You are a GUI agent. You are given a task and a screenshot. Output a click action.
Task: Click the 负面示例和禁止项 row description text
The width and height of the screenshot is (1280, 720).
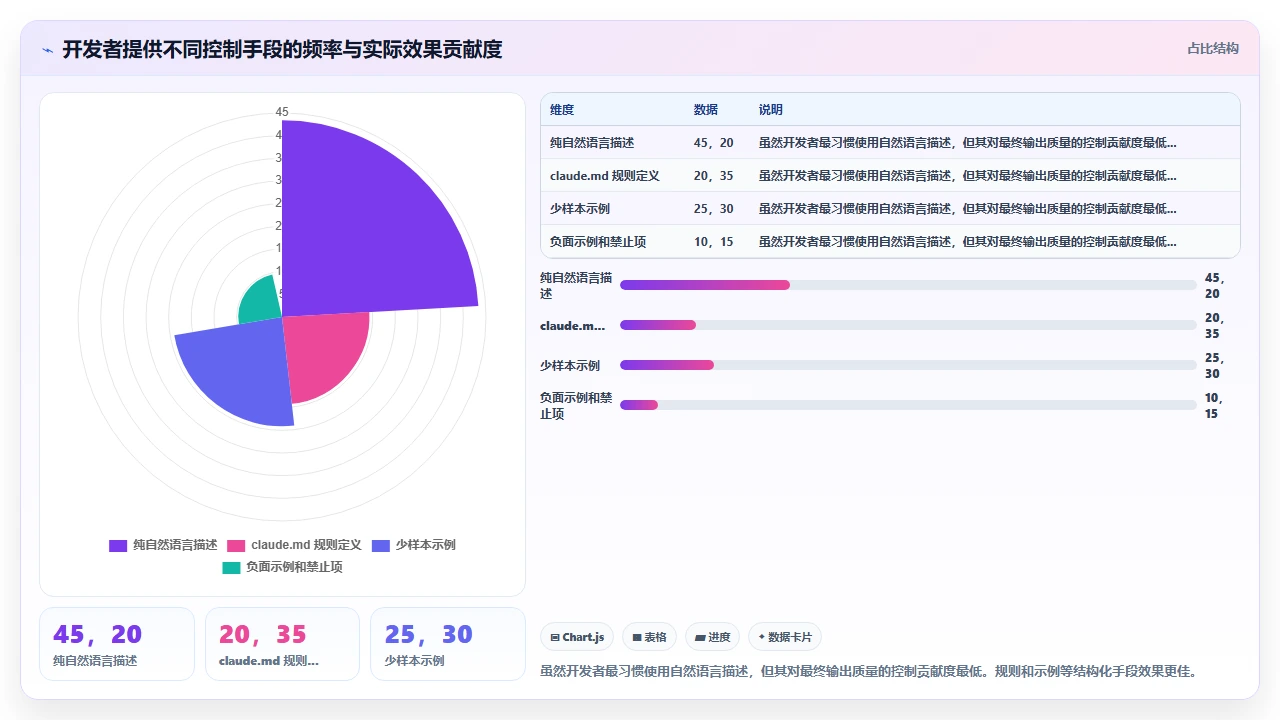(968, 242)
